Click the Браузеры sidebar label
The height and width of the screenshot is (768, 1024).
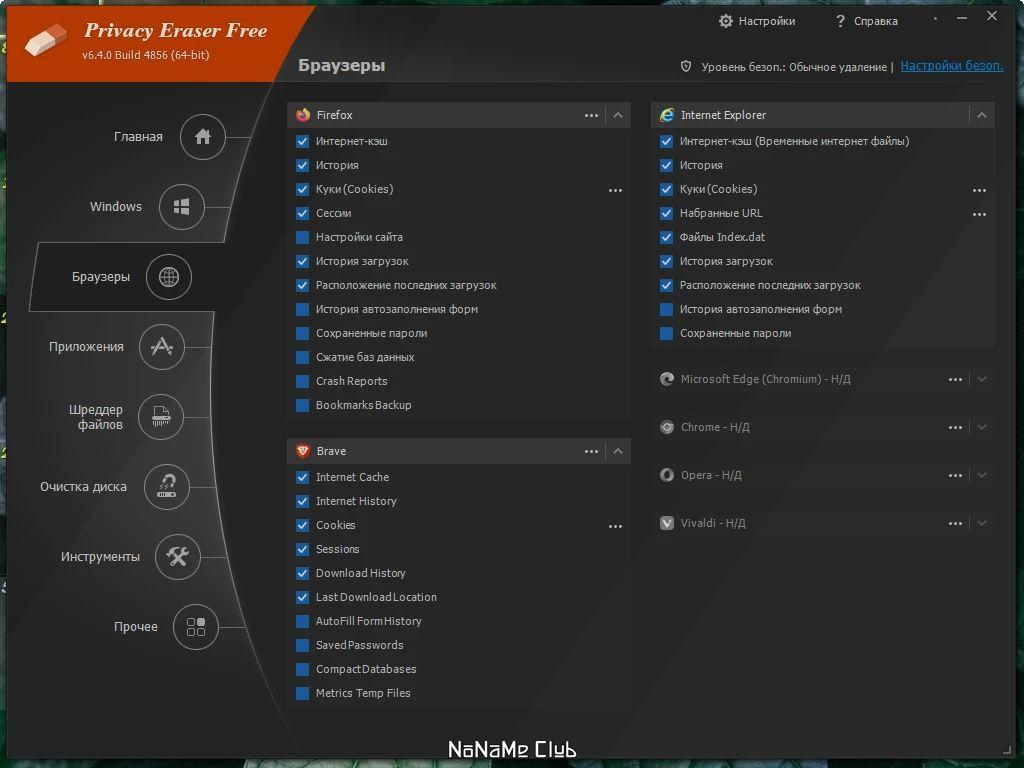(101, 277)
